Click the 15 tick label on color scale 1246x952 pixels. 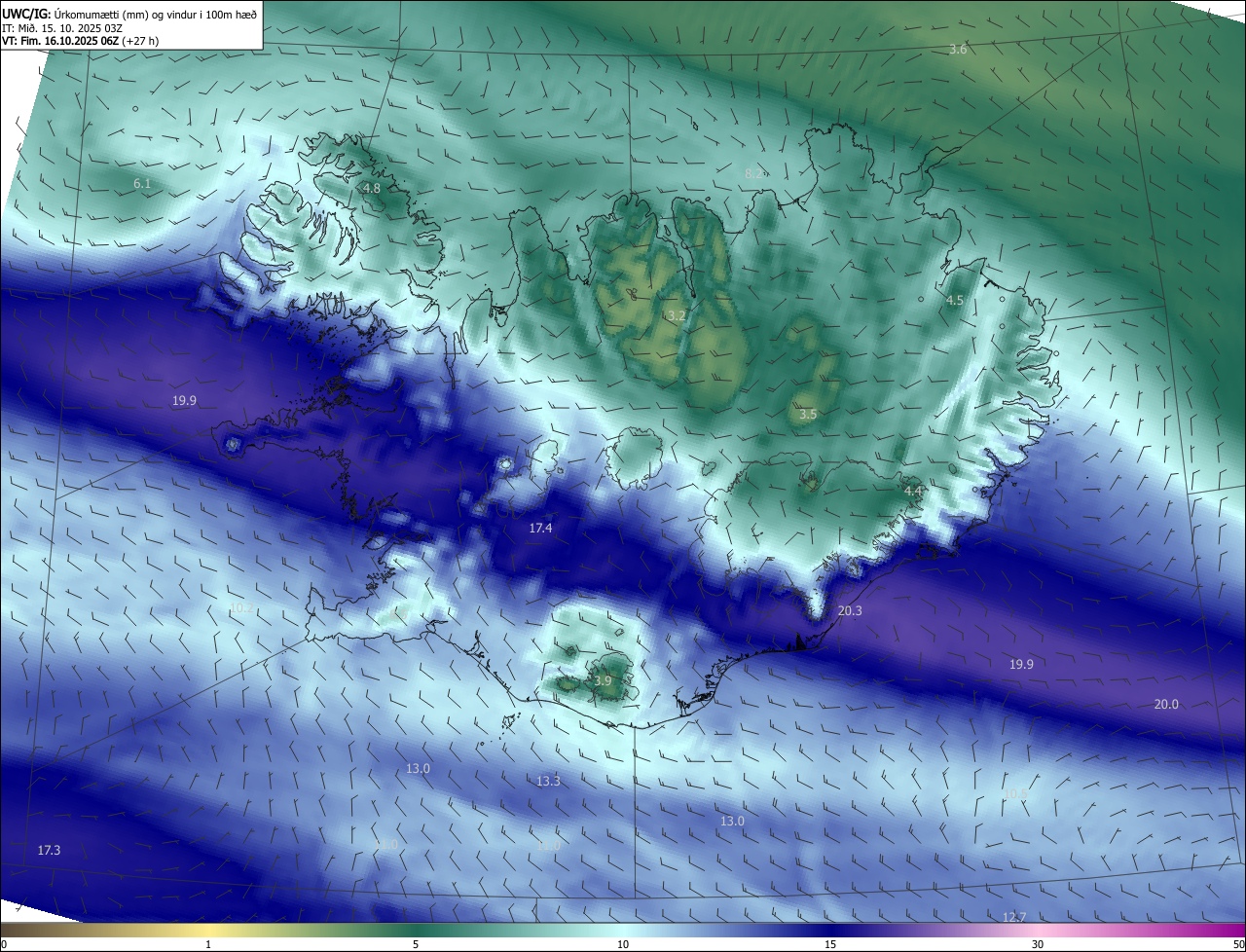click(830, 944)
